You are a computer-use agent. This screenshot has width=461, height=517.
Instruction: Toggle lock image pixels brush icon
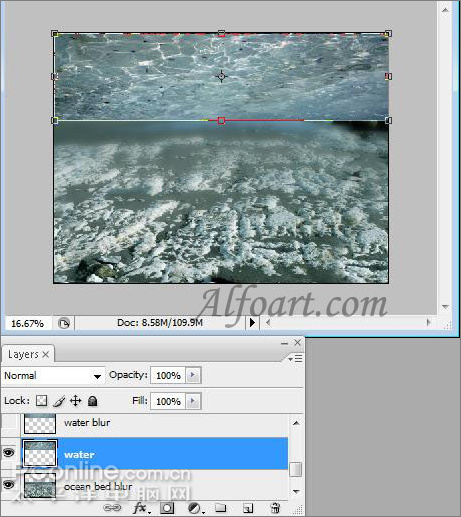[59, 401]
